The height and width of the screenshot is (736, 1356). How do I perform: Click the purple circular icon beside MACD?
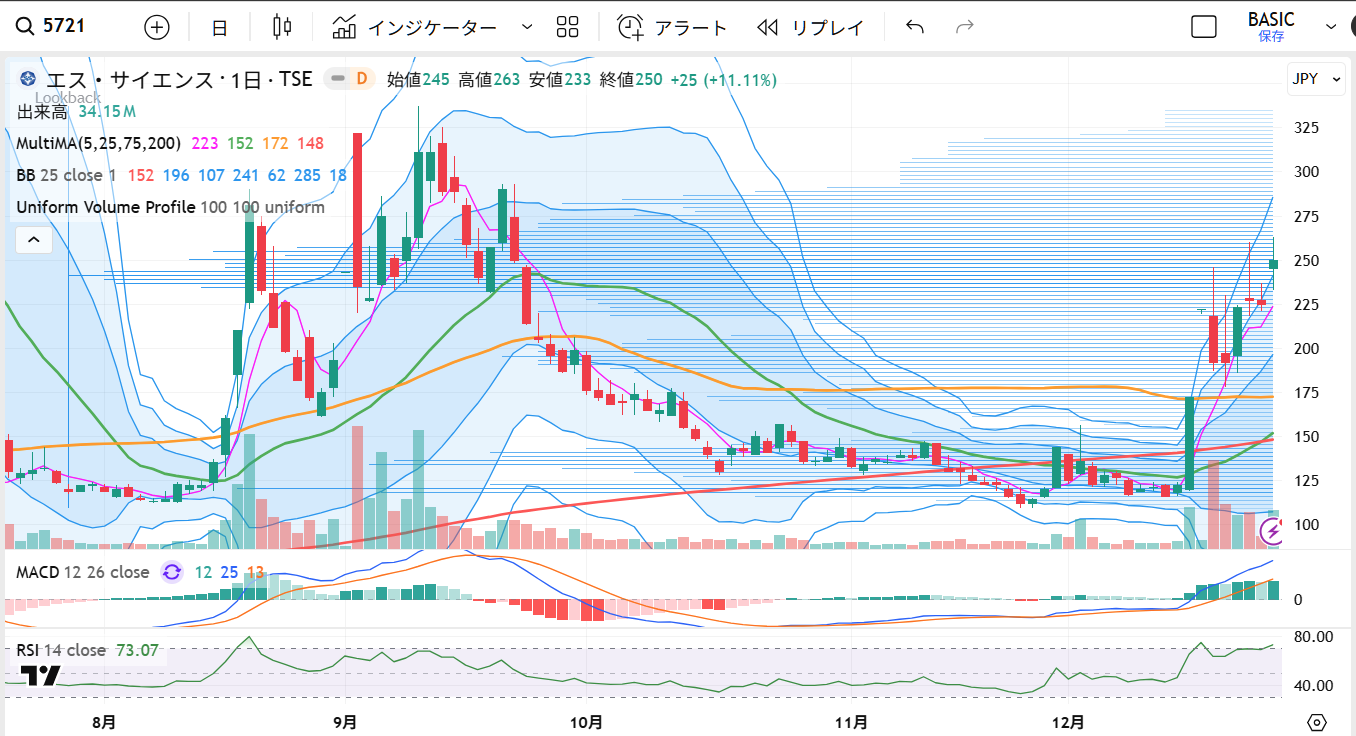pyautogui.click(x=172, y=572)
